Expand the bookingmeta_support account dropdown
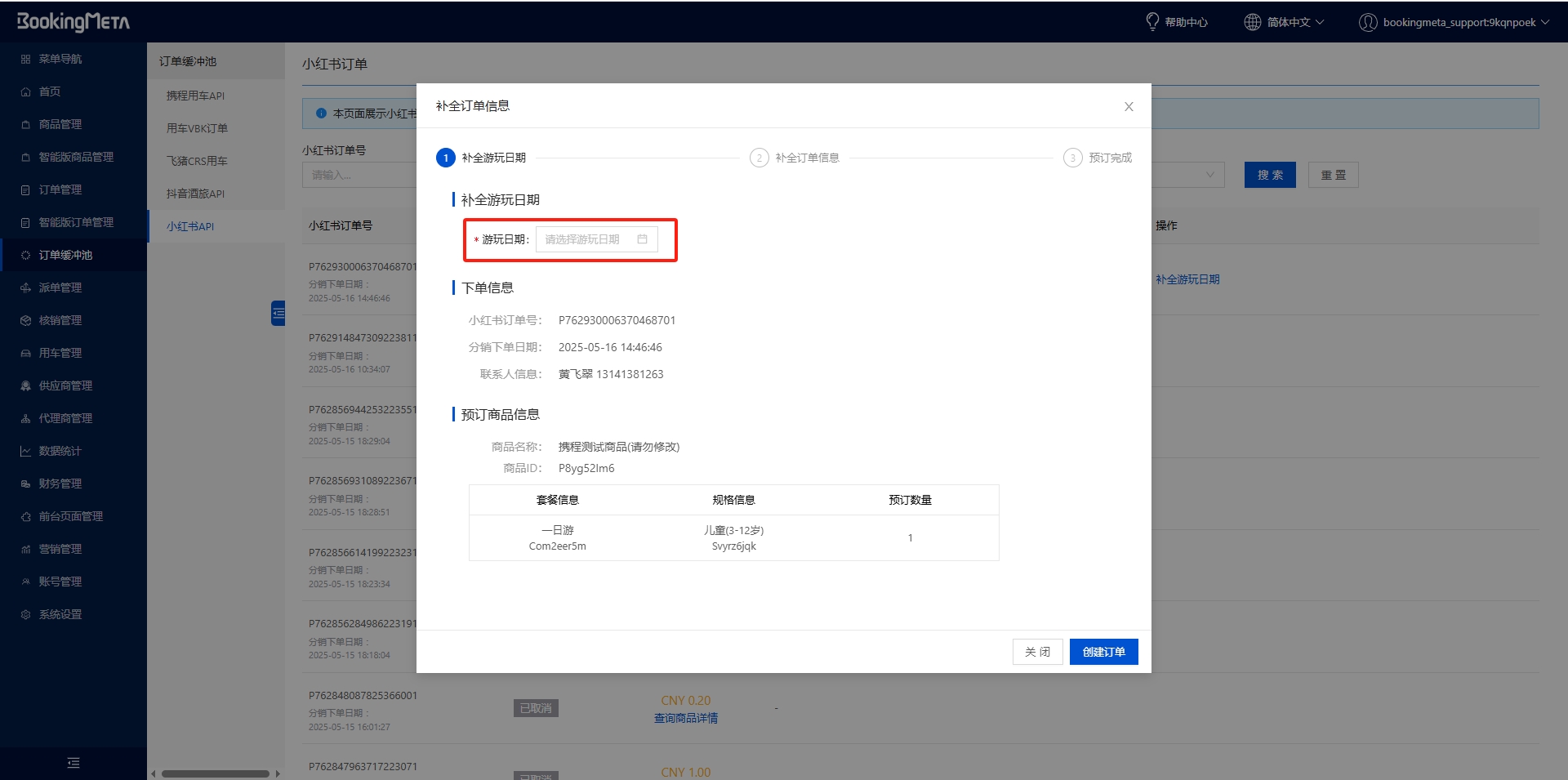Screen dimensions: 1568x780 coord(1454,23)
